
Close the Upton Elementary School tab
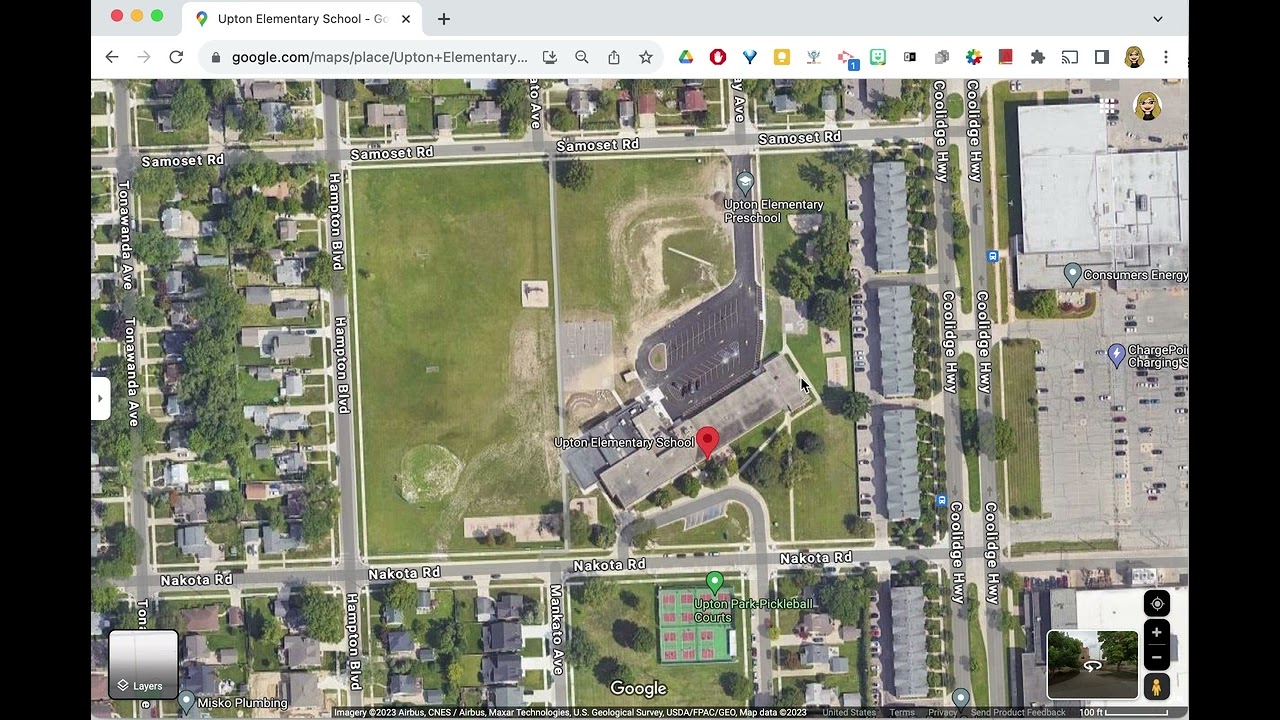click(406, 19)
